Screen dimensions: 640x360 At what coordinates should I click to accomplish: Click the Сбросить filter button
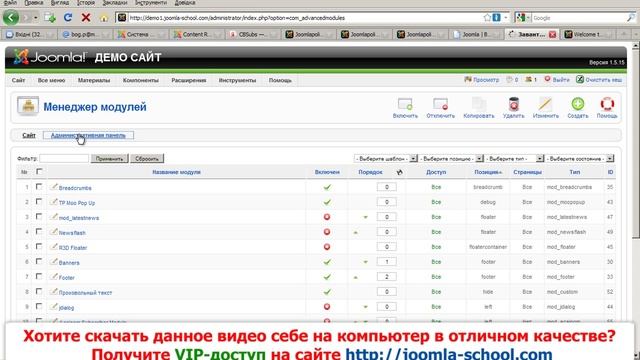coord(147,158)
